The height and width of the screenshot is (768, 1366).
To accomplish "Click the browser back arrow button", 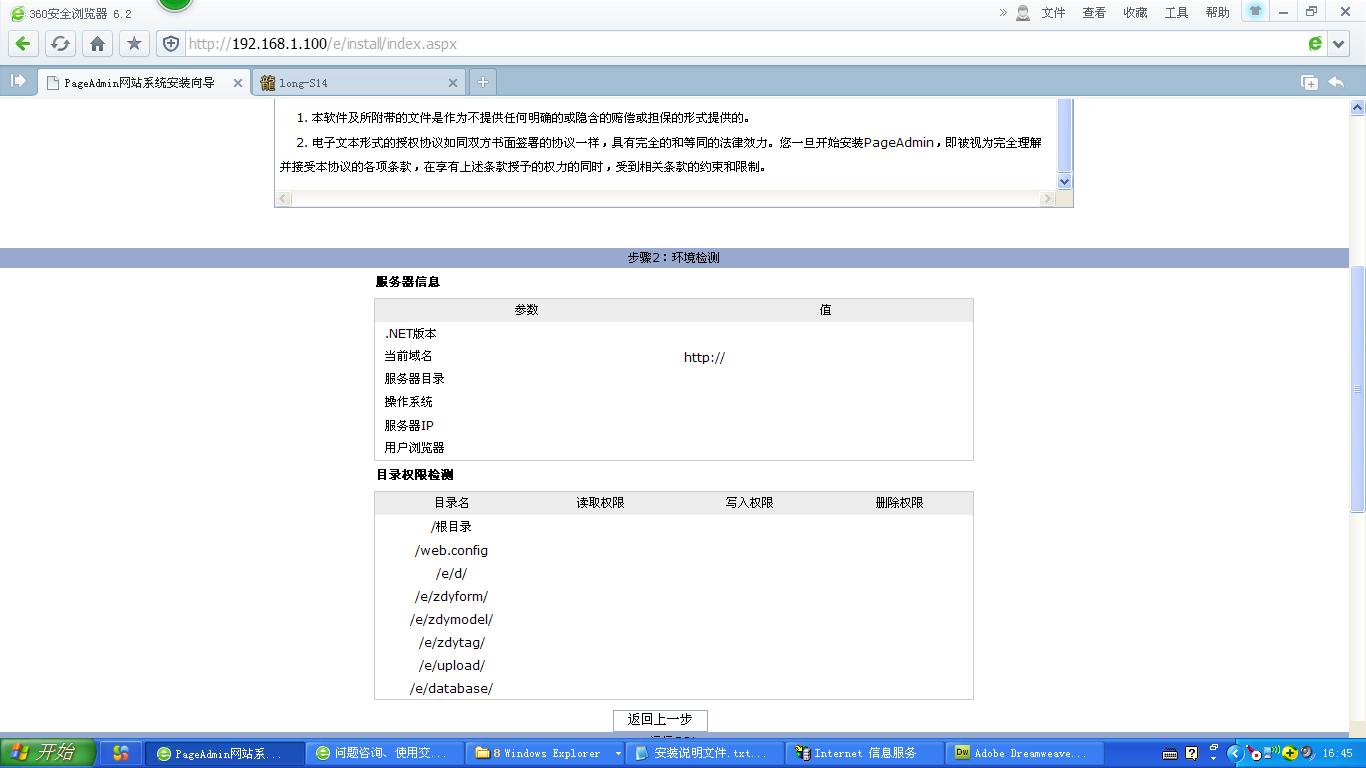I will (x=23, y=44).
